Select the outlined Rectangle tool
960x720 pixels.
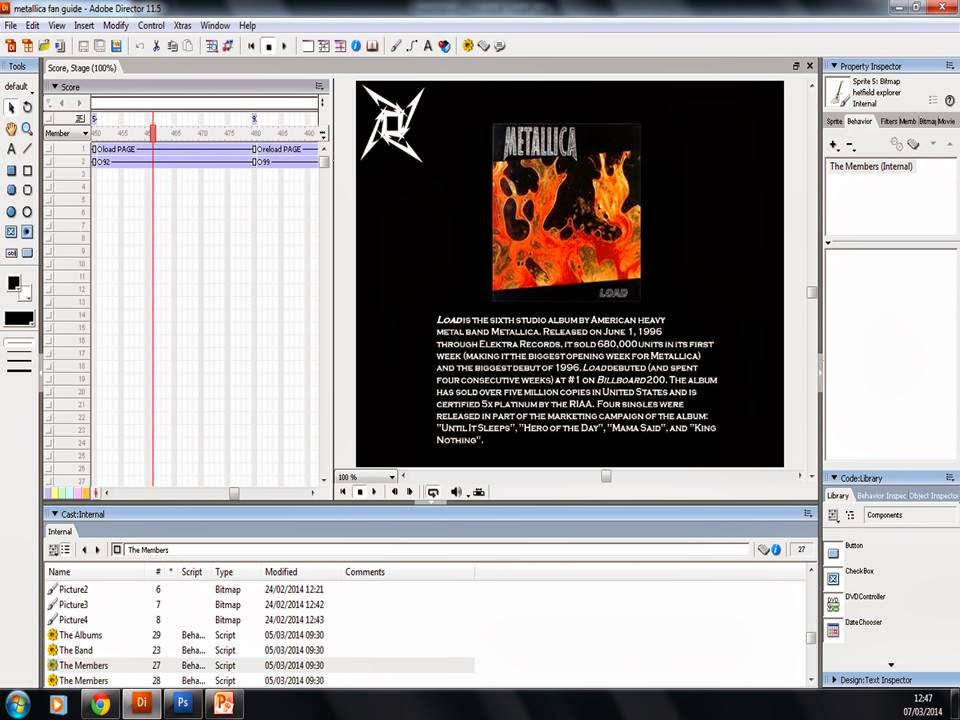(x=28, y=170)
